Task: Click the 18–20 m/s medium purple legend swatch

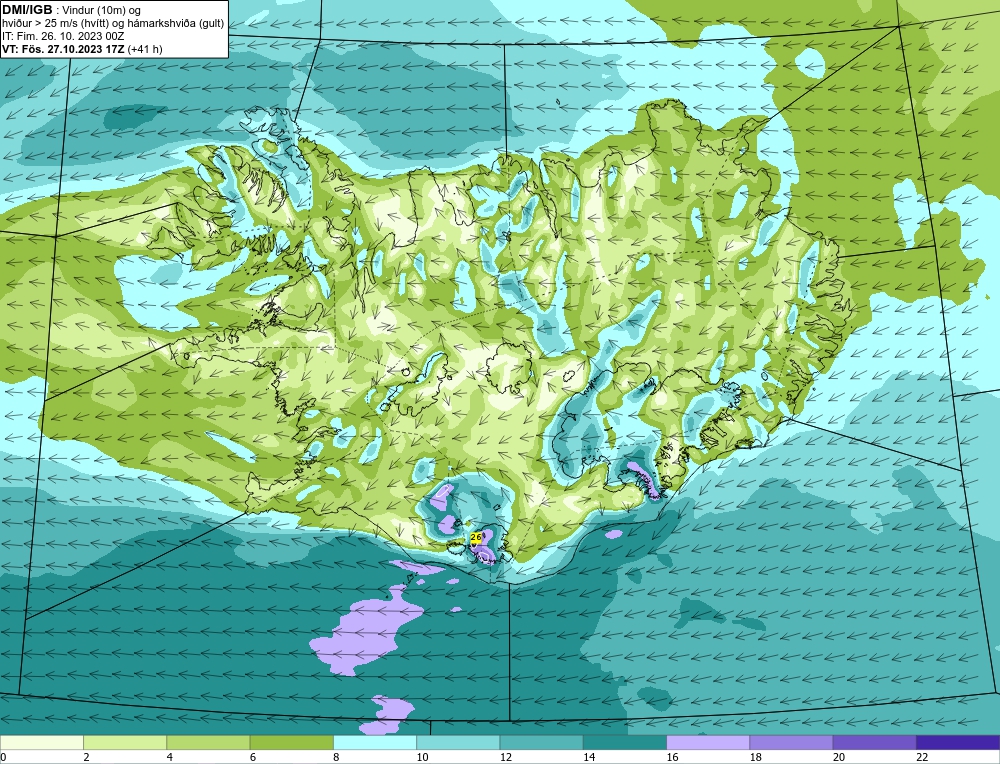Action: (791, 742)
